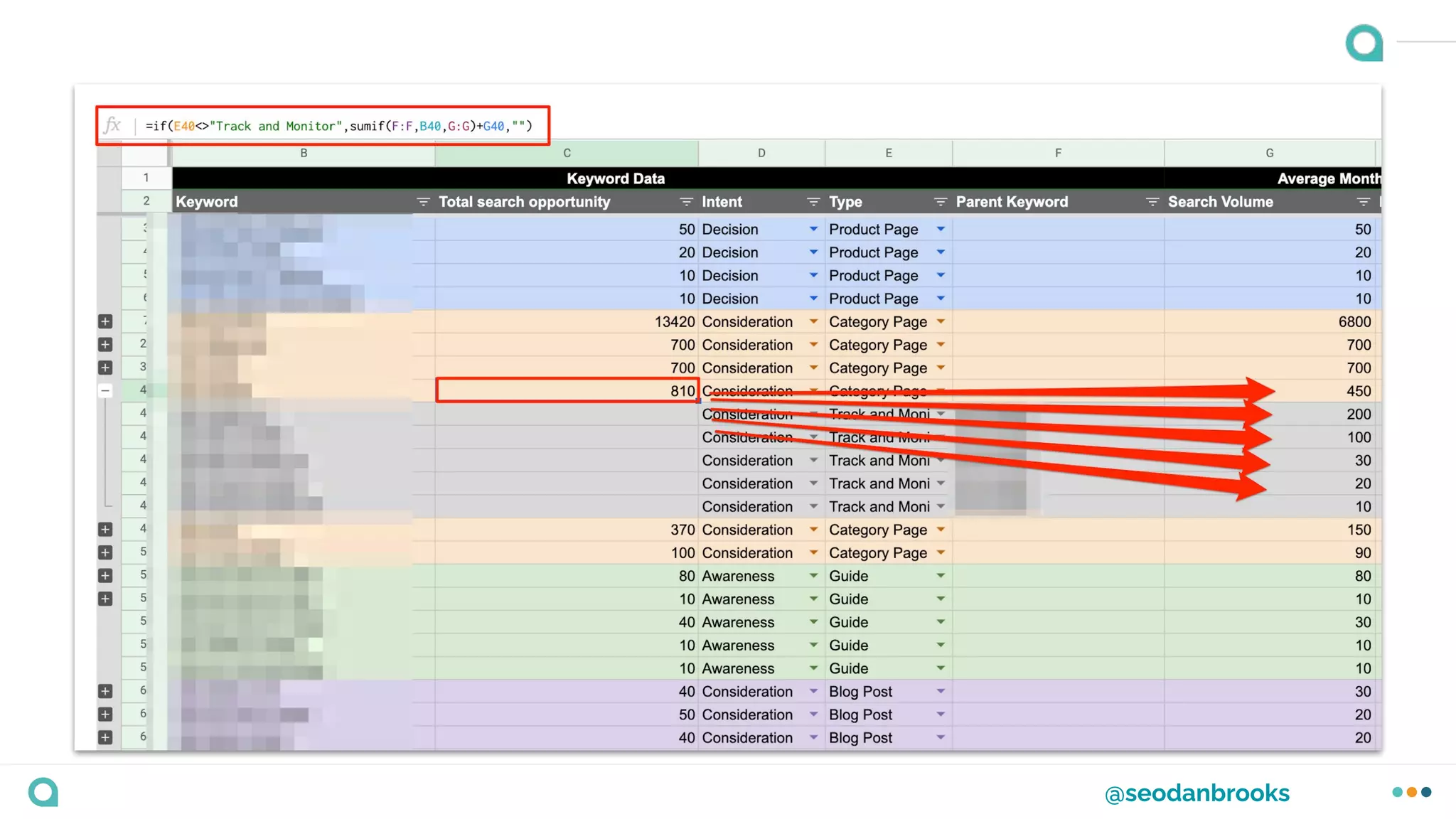Open Total search opportunity filter icon

[x=686, y=203]
